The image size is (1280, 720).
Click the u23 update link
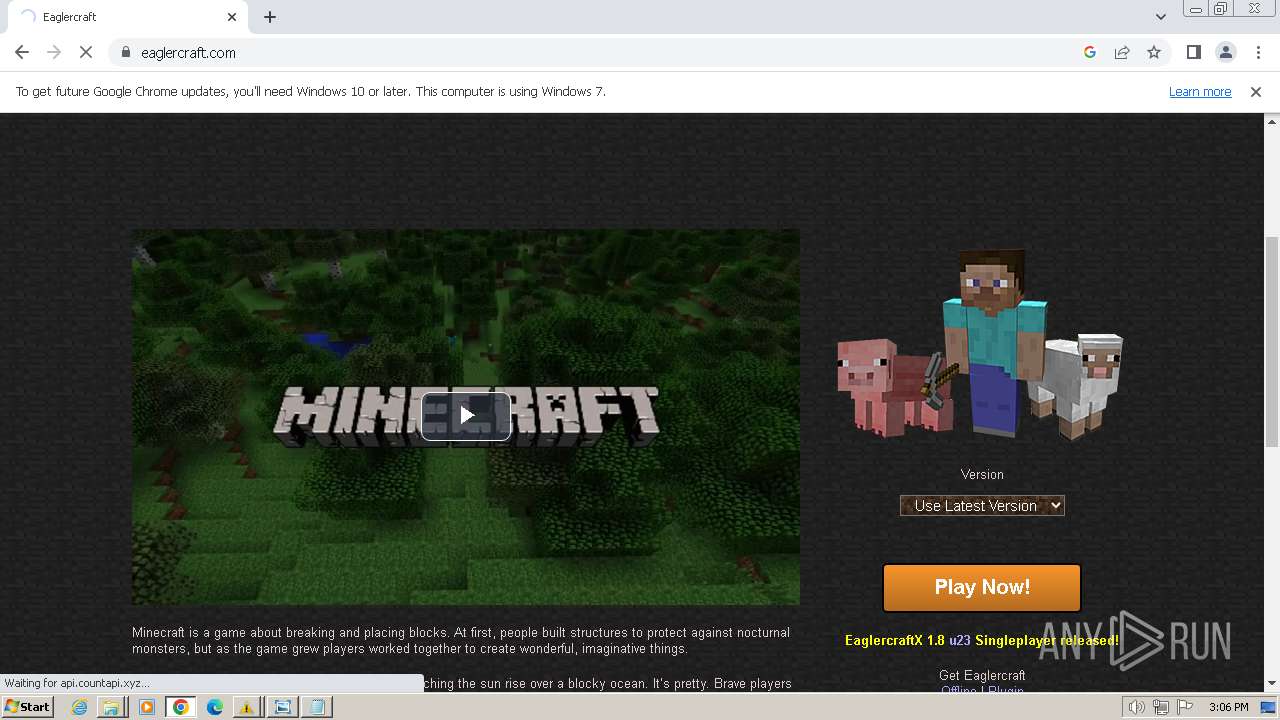960,640
